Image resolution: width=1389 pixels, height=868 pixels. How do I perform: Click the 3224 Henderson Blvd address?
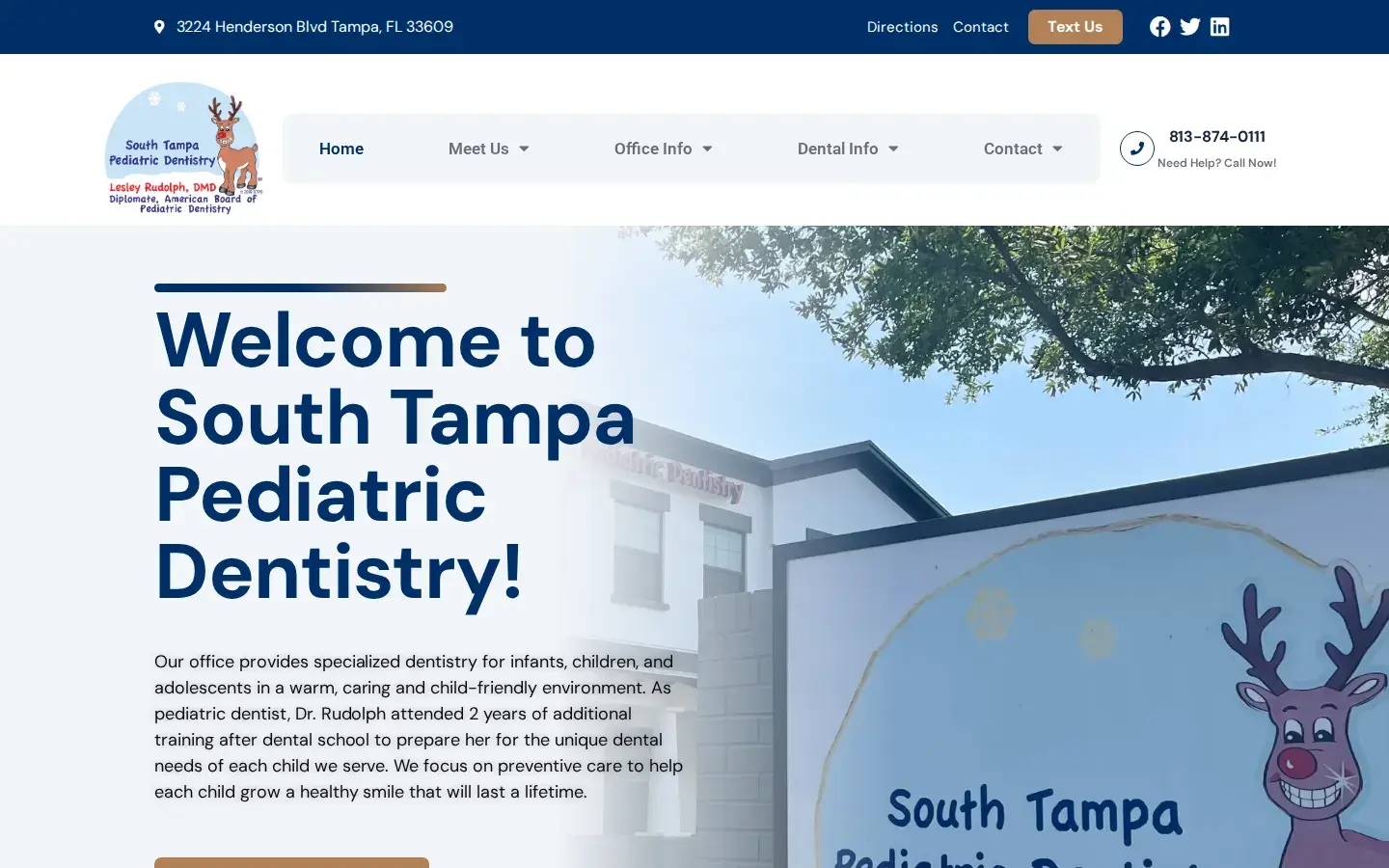tap(314, 27)
